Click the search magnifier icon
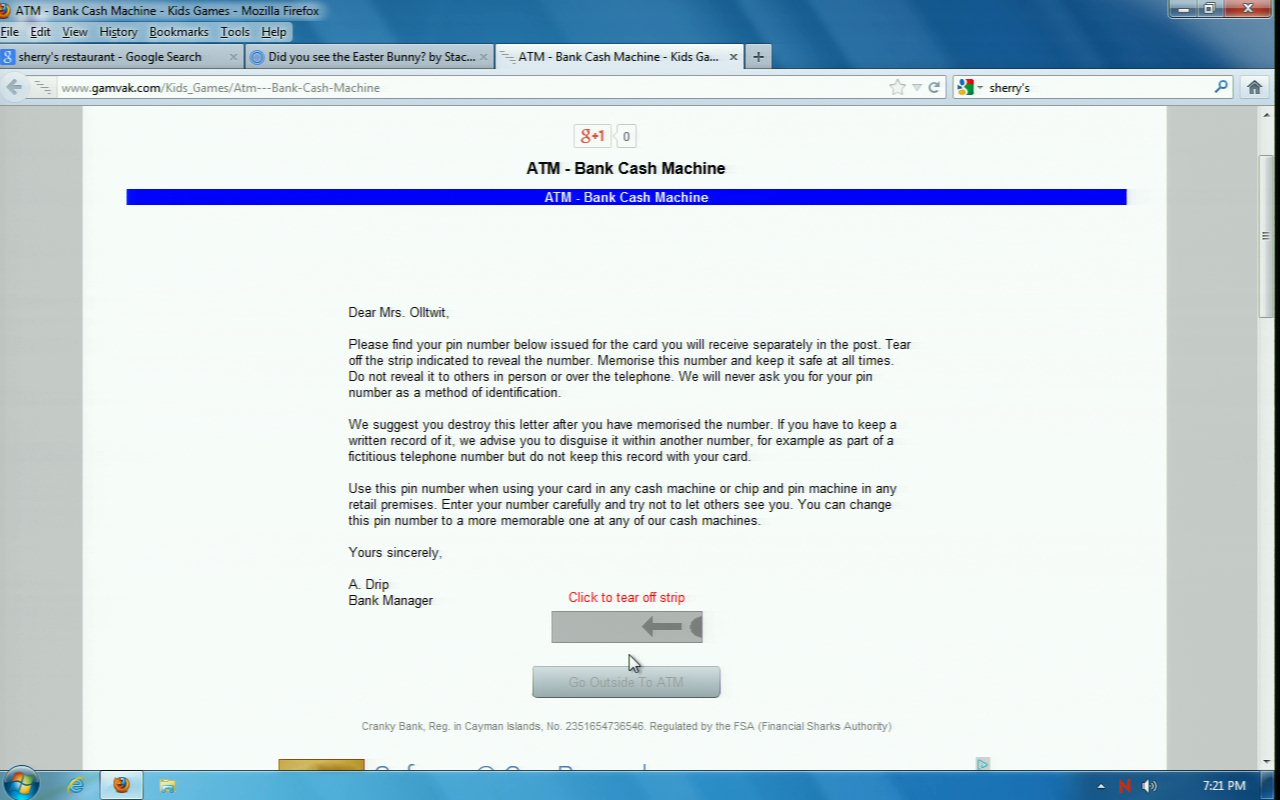1280x800 pixels. click(1221, 87)
